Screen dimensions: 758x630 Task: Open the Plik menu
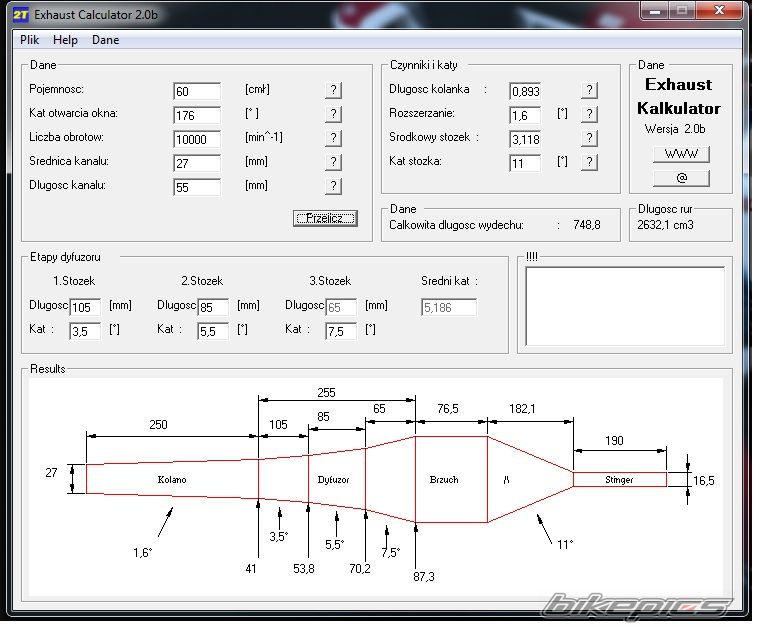[x=30, y=40]
